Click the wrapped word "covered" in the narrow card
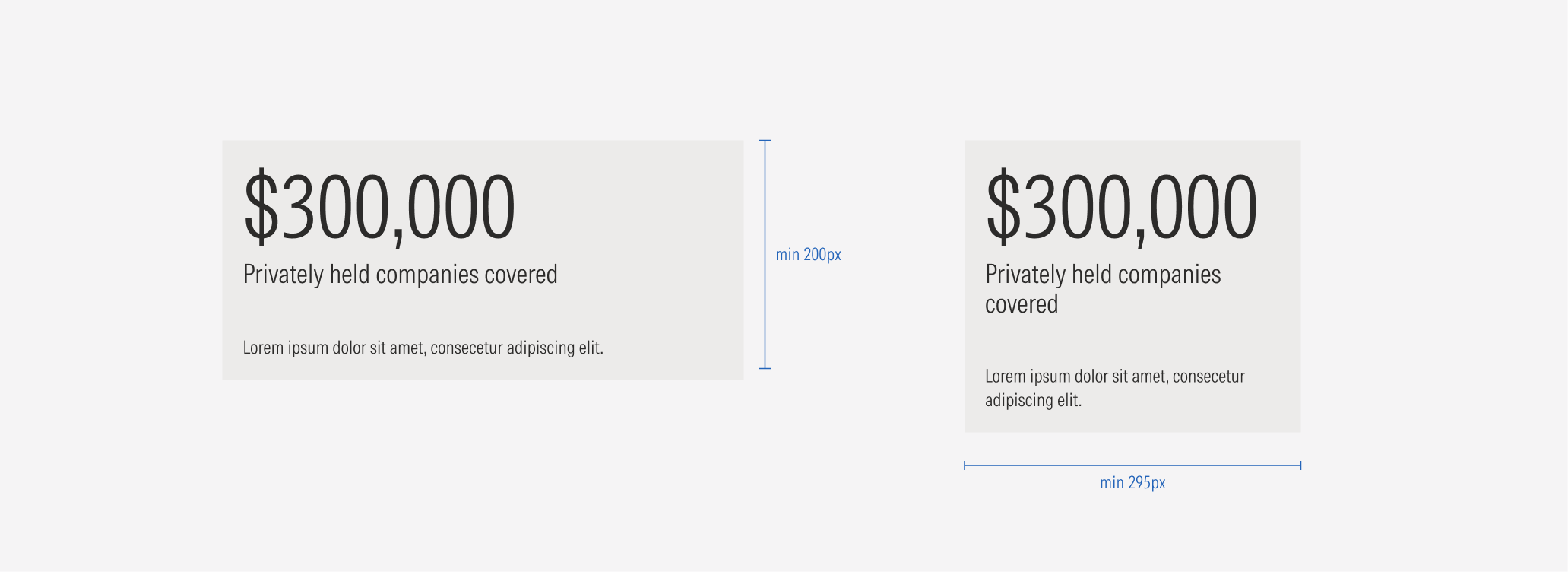The width and height of the screenshot is (1568, 572). point(1022,304)
